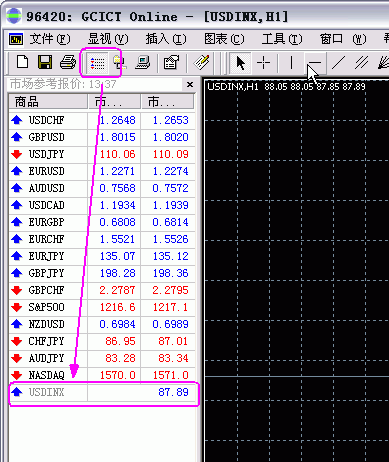Screen dimensions: 389x462
Task: Open the 工具(T) menu
Action: click(x=282, y=39)
